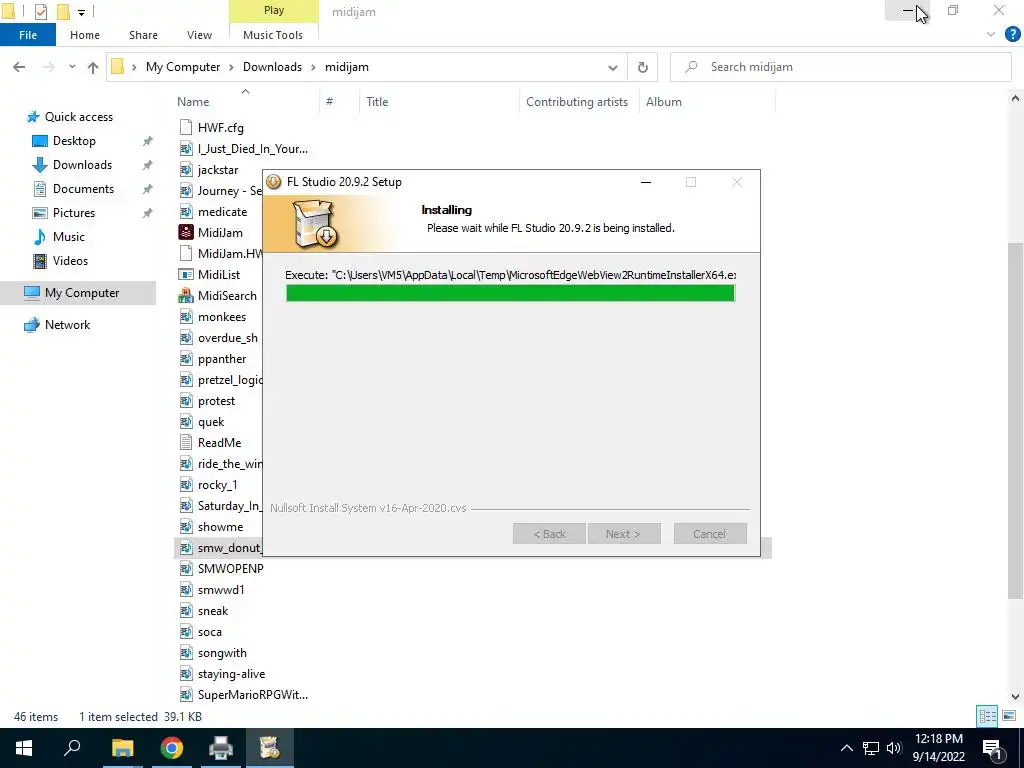Select the sneak file
The width and height of the screenshot is (1024, 768).
212,611
